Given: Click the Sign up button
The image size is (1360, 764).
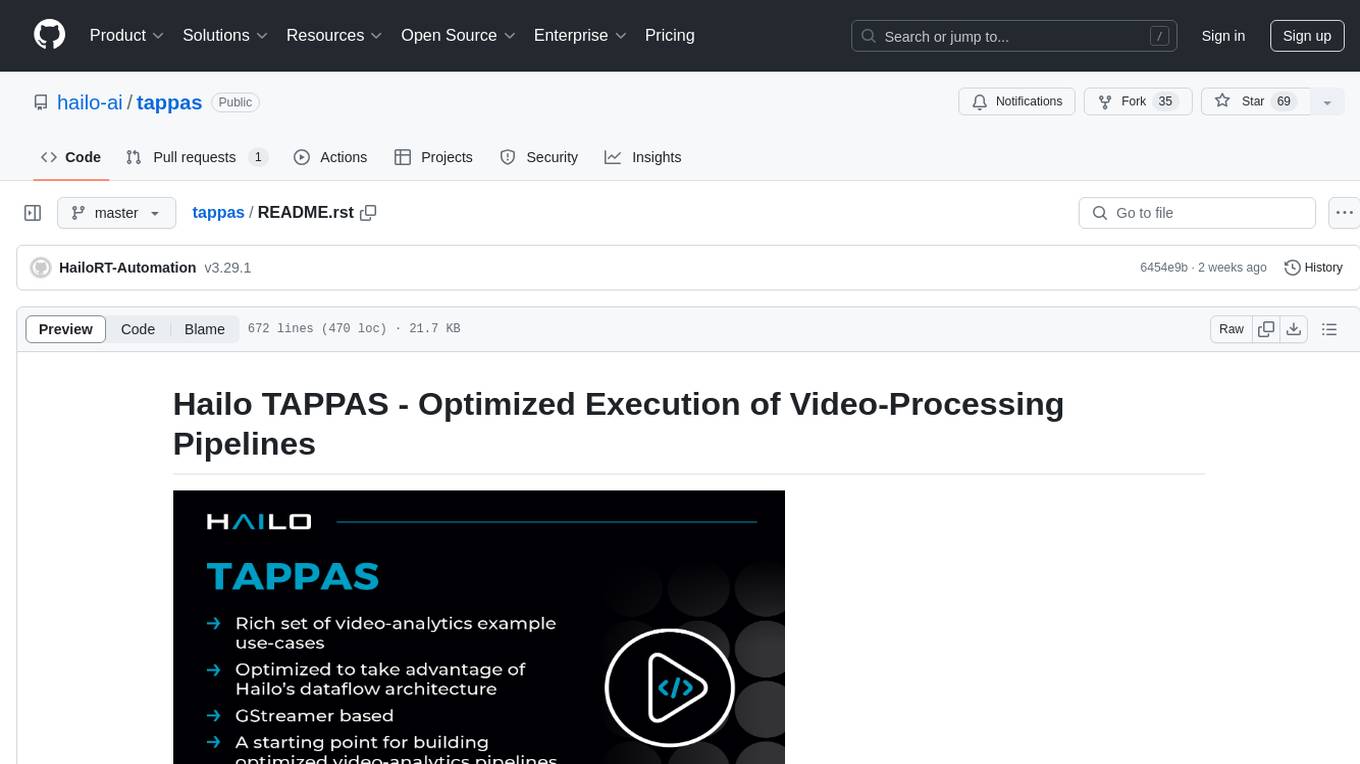Looking at the screenshot, I should coord(1307,36).
